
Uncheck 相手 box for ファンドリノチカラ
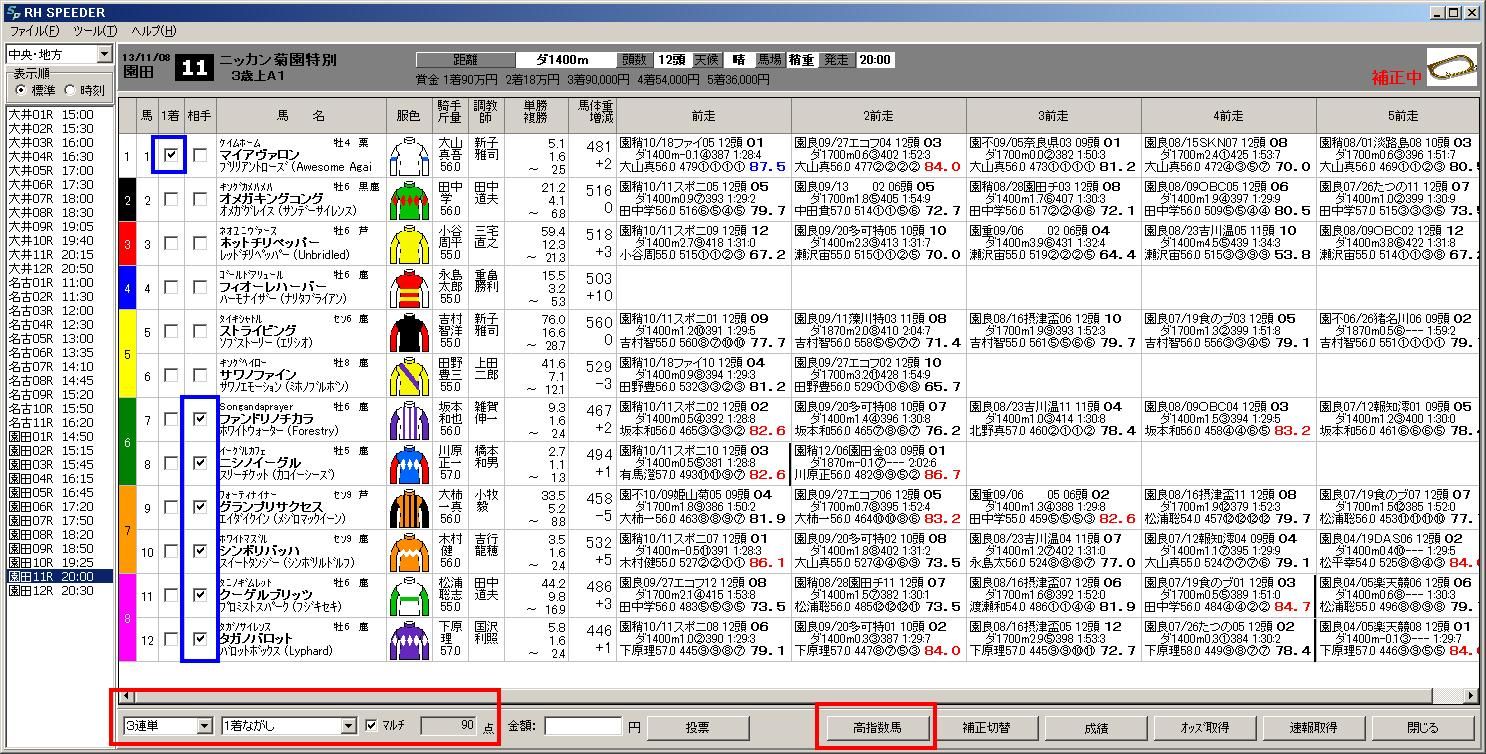(200, 420)
